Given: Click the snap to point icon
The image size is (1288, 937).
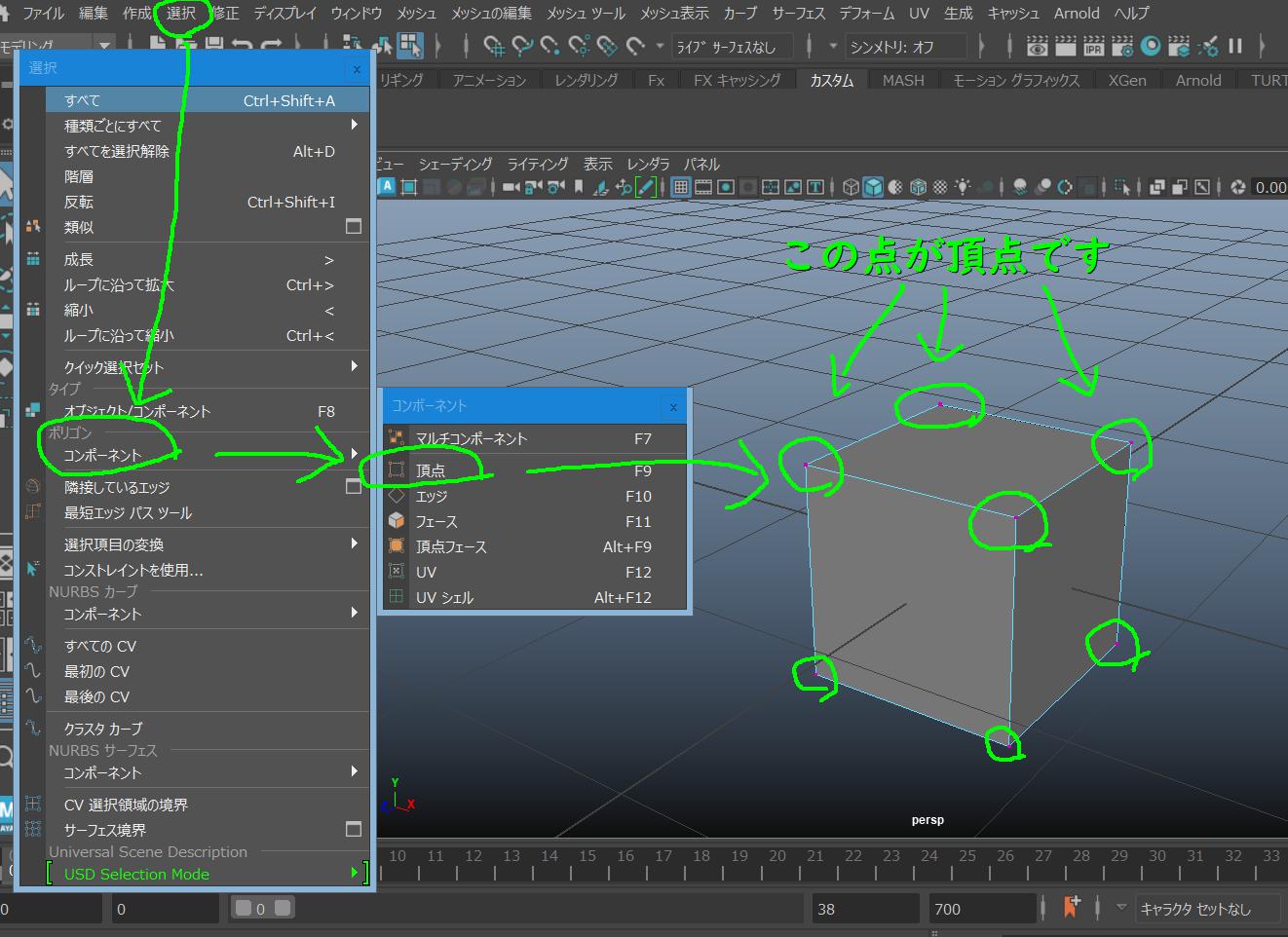Looking at the screenshot, I should pos(550,46).
